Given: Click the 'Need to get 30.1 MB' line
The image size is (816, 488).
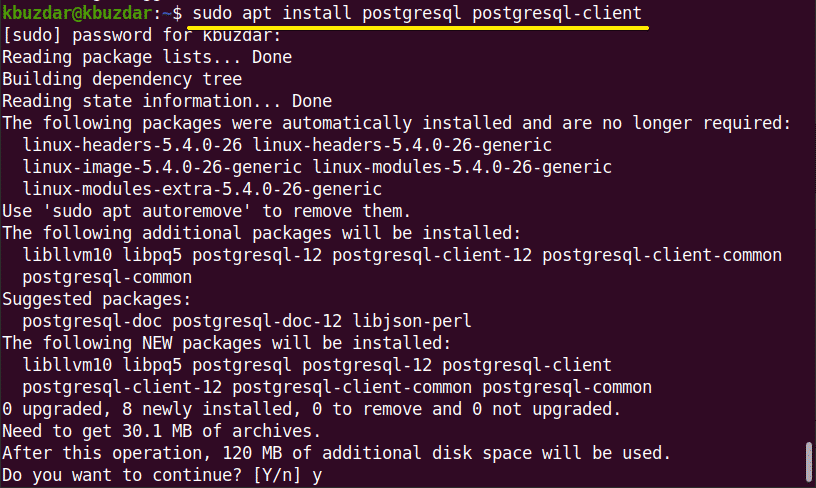Looking at the screenshot, I should pyautogui.click(x=161, y=431).
